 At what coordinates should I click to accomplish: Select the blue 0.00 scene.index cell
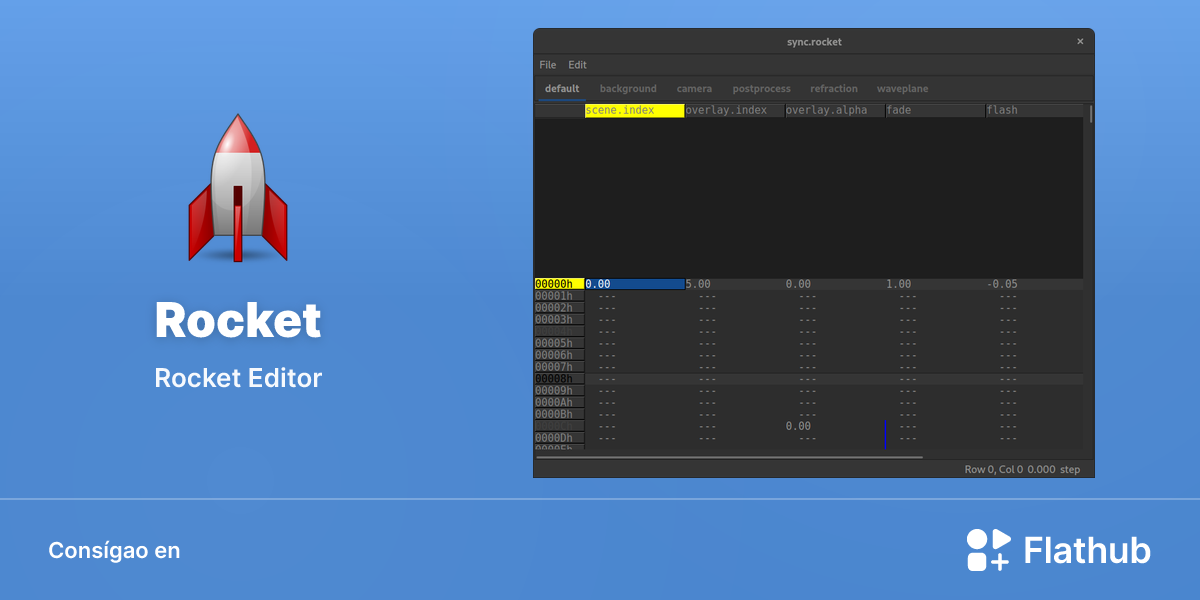click(x=635, y=284)
